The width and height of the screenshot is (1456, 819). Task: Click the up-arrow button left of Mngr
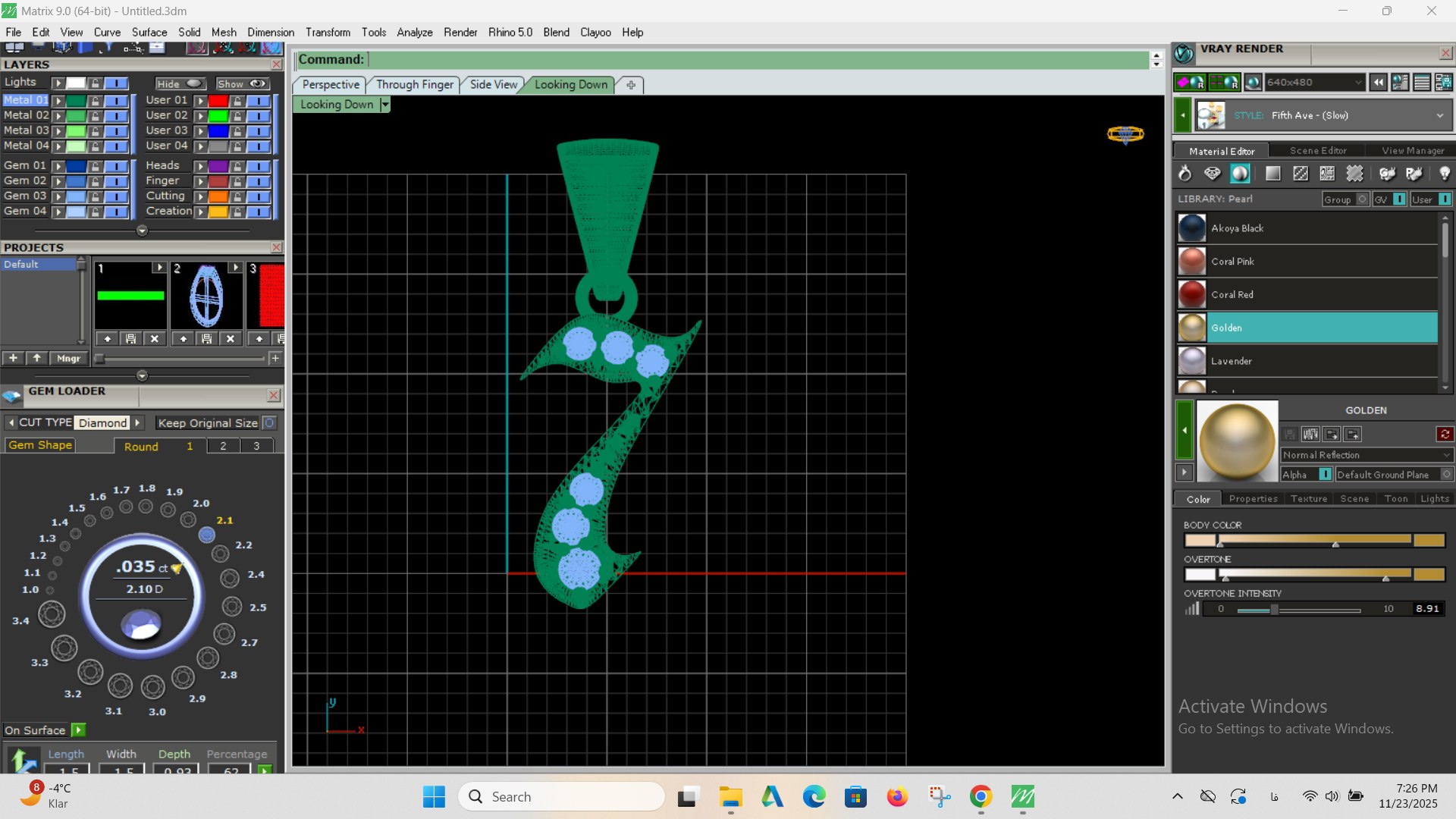pyautogui.click(x=36, y=358)
